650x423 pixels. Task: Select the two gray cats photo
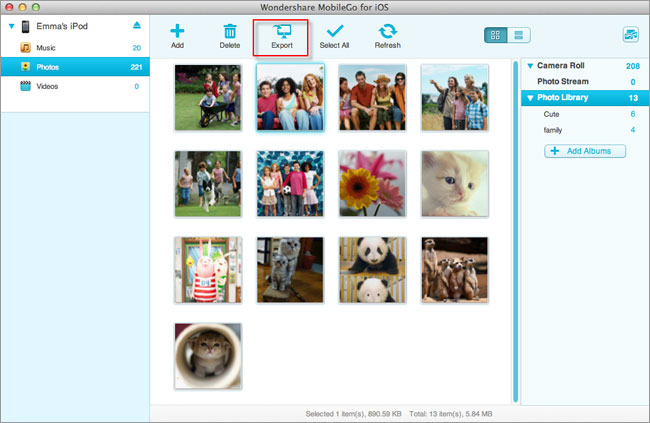(290, 270)
